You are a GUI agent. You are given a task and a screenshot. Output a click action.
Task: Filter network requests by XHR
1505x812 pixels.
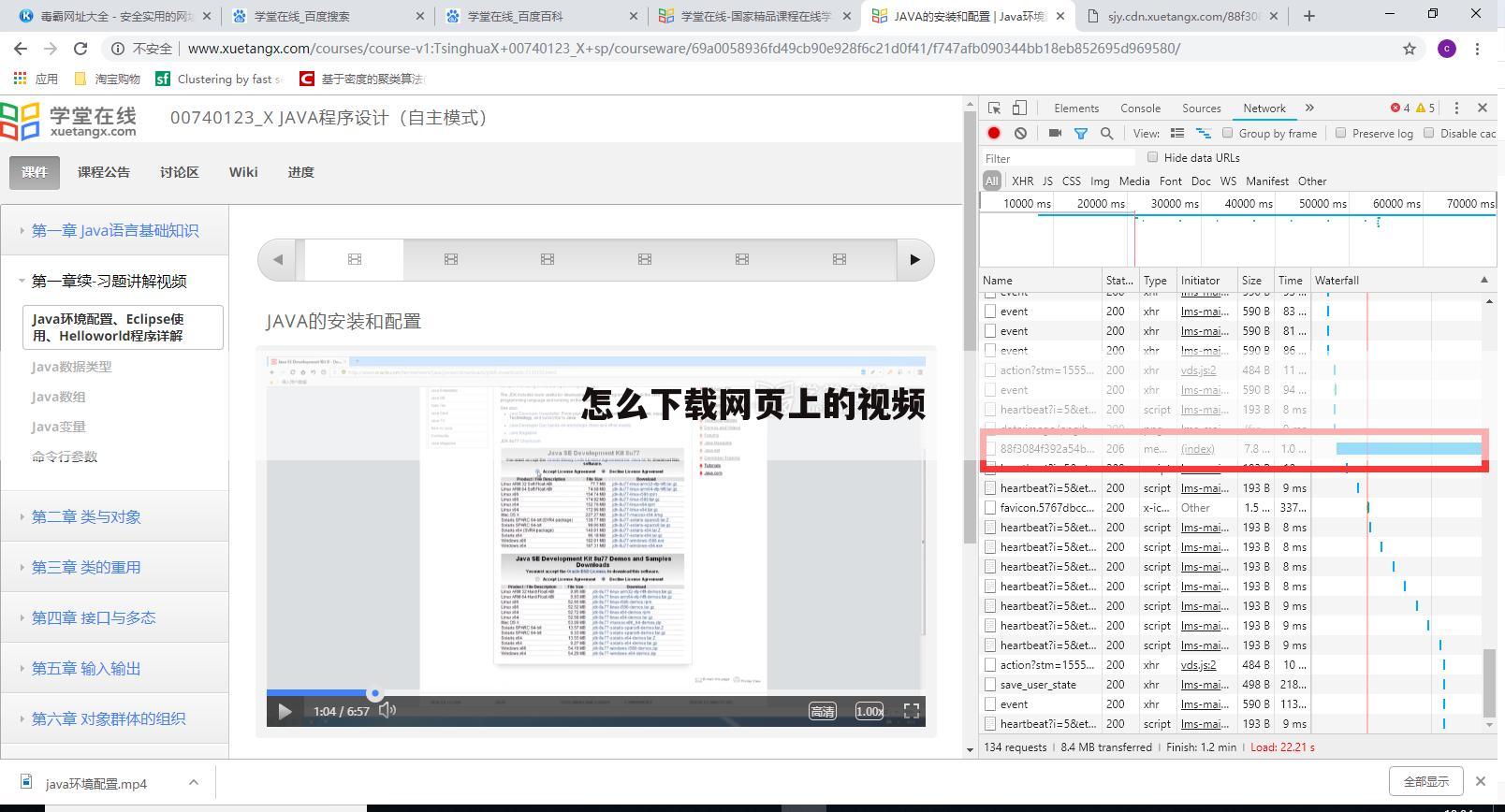pyautogui.click(x=1022, y=181)
